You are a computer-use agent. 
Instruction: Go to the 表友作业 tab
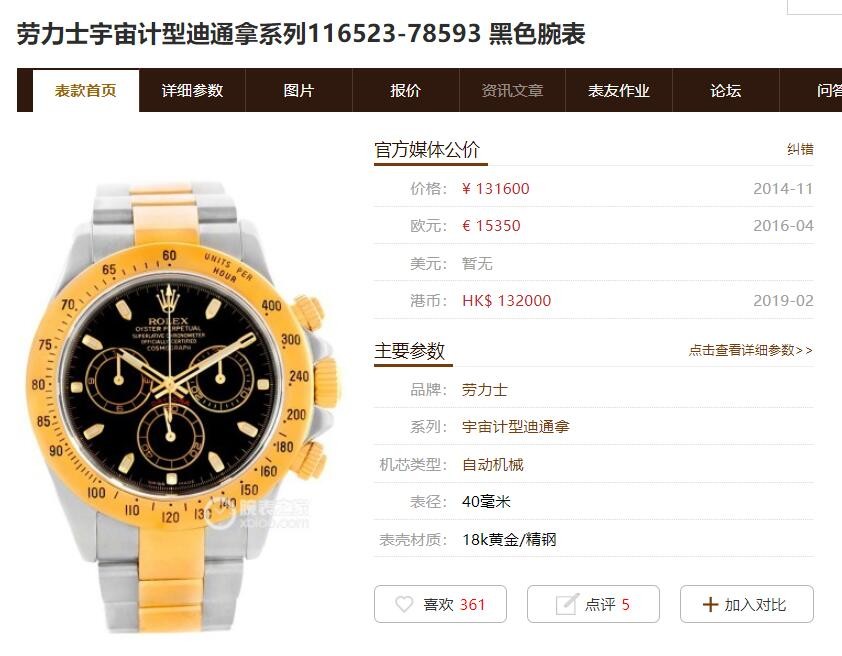click(619, 90)
